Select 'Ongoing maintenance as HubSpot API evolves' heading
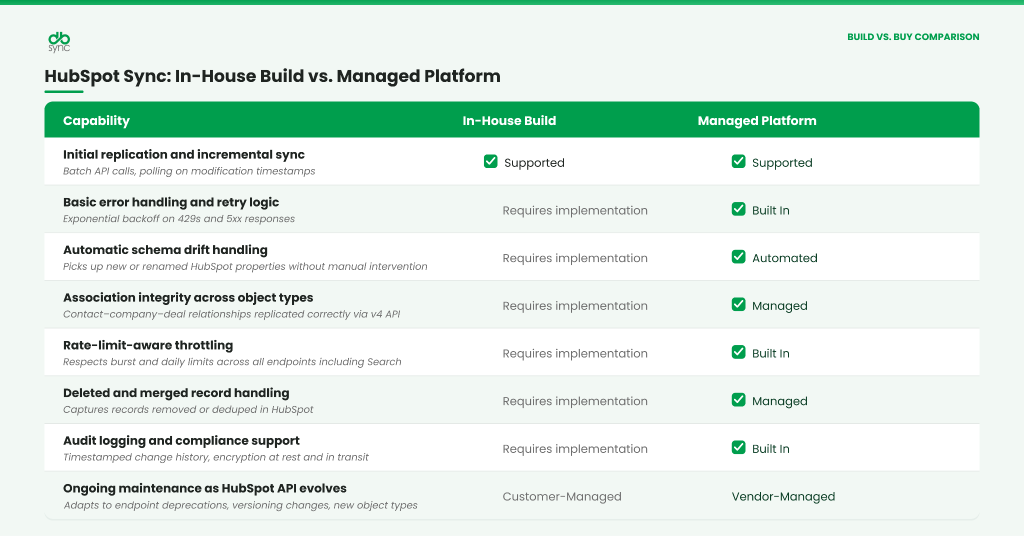The image size is (1024, 536). pyautogui.click(x=204, y=488)
